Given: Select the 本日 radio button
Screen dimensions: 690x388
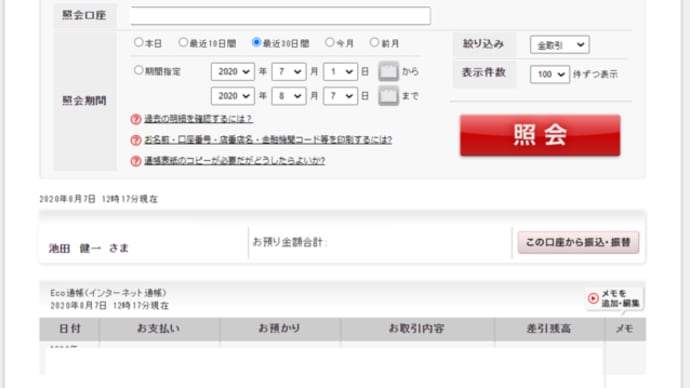Looking at the screenshot, I should [x=138, y=42].
